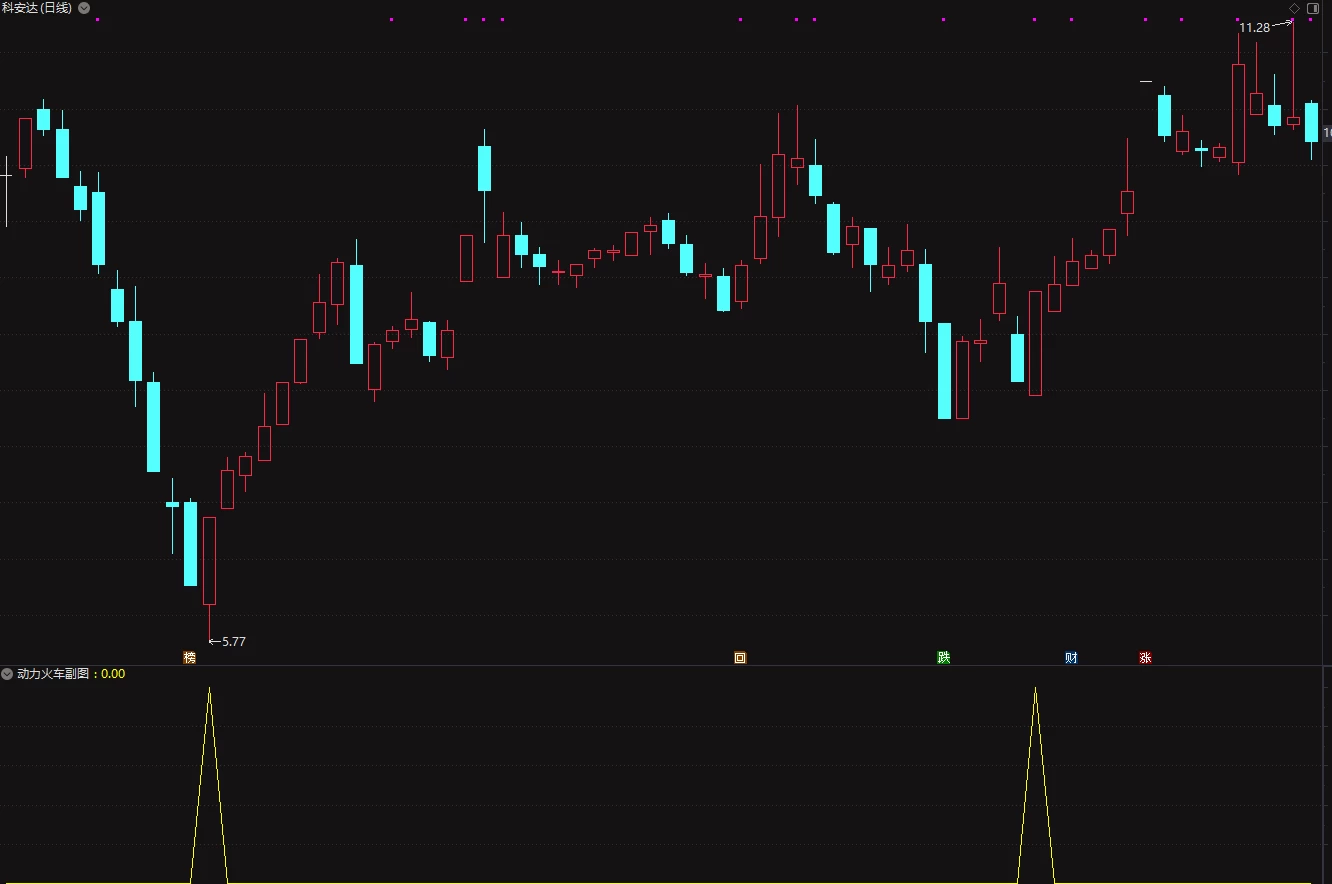Click the diamond icon at top right

click(x=1294, y=8)
